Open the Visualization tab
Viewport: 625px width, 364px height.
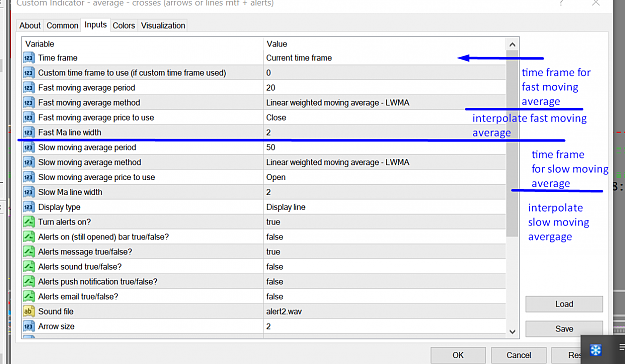click(x=163, y=26)
